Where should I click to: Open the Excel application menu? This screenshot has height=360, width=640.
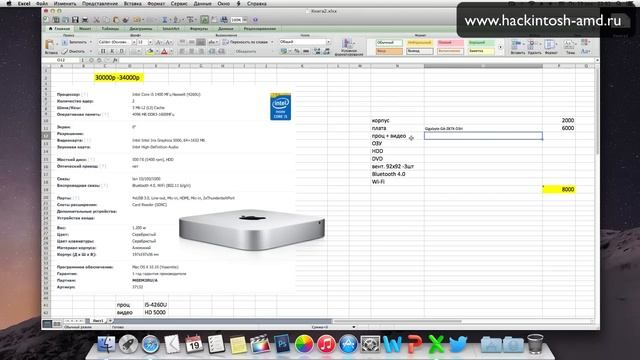tap(24, 4)
